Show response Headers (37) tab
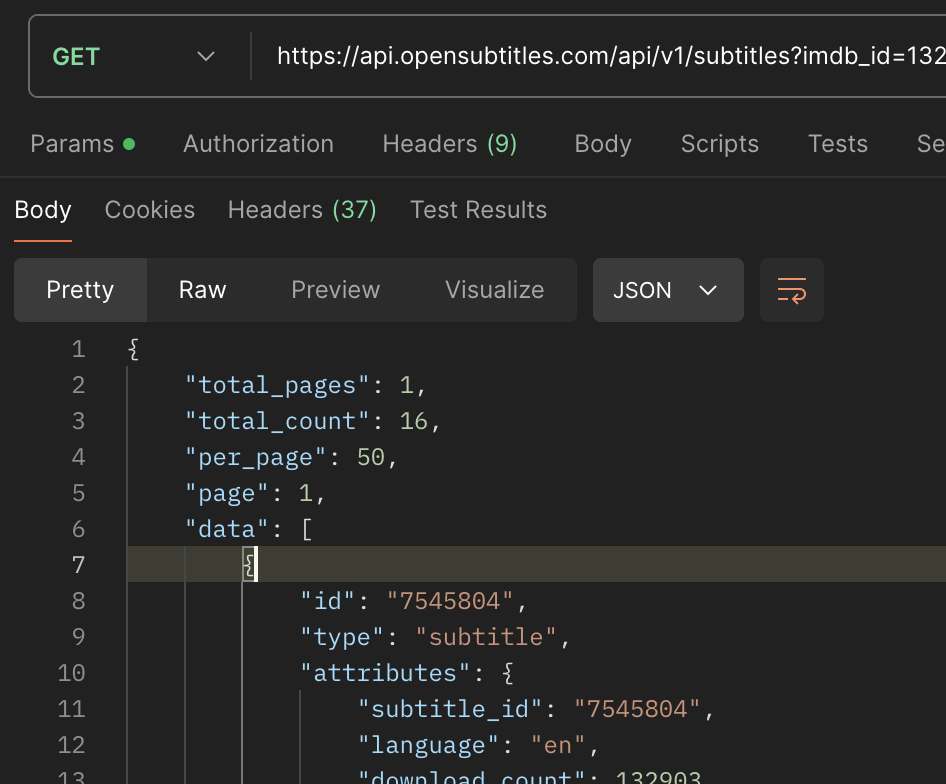This screenshot has height=784, width=946. [x=302, y=210]
